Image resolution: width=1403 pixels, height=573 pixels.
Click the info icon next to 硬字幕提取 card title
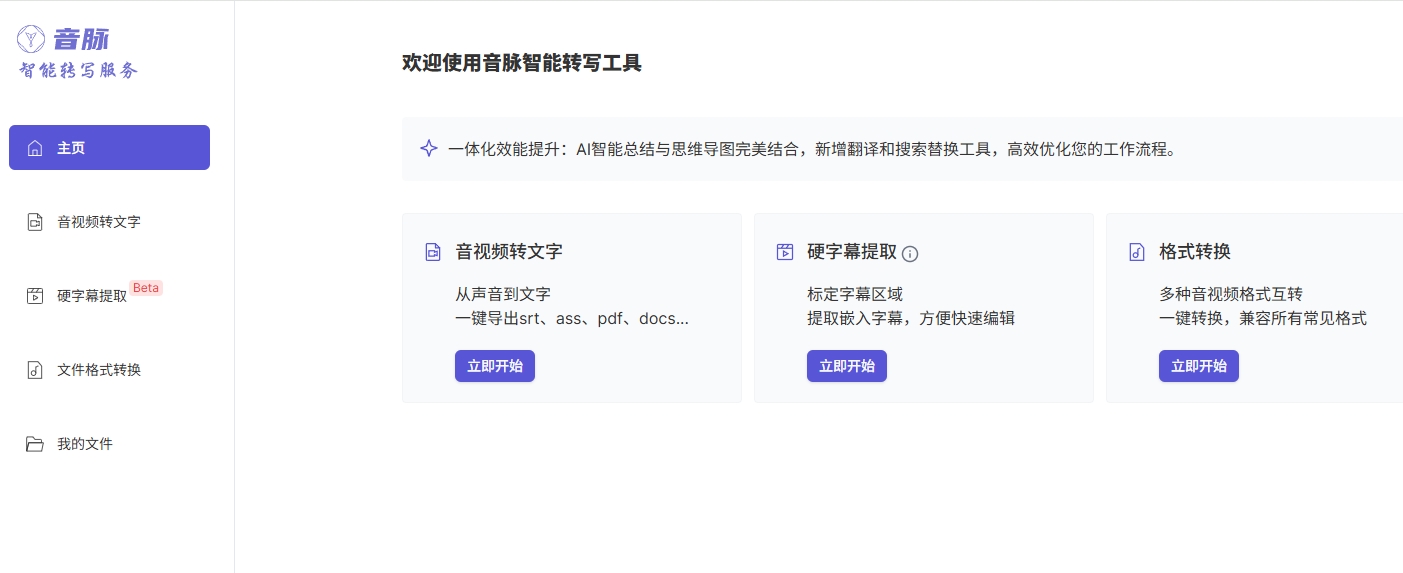pos(910,254)
